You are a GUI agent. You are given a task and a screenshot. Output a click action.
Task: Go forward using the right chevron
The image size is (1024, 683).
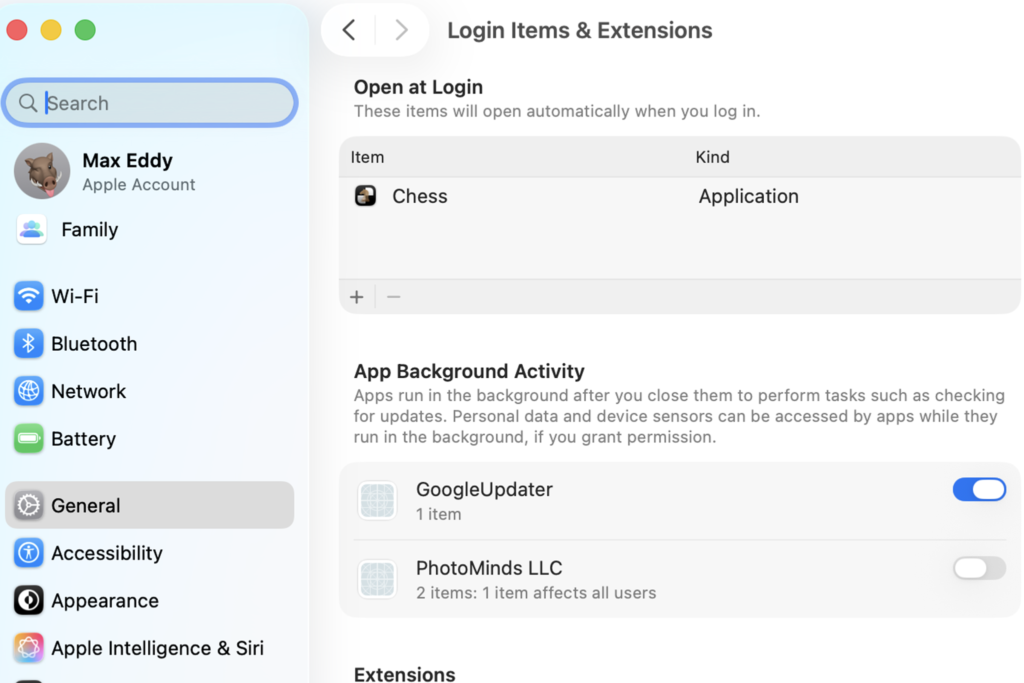click(401, 30)
